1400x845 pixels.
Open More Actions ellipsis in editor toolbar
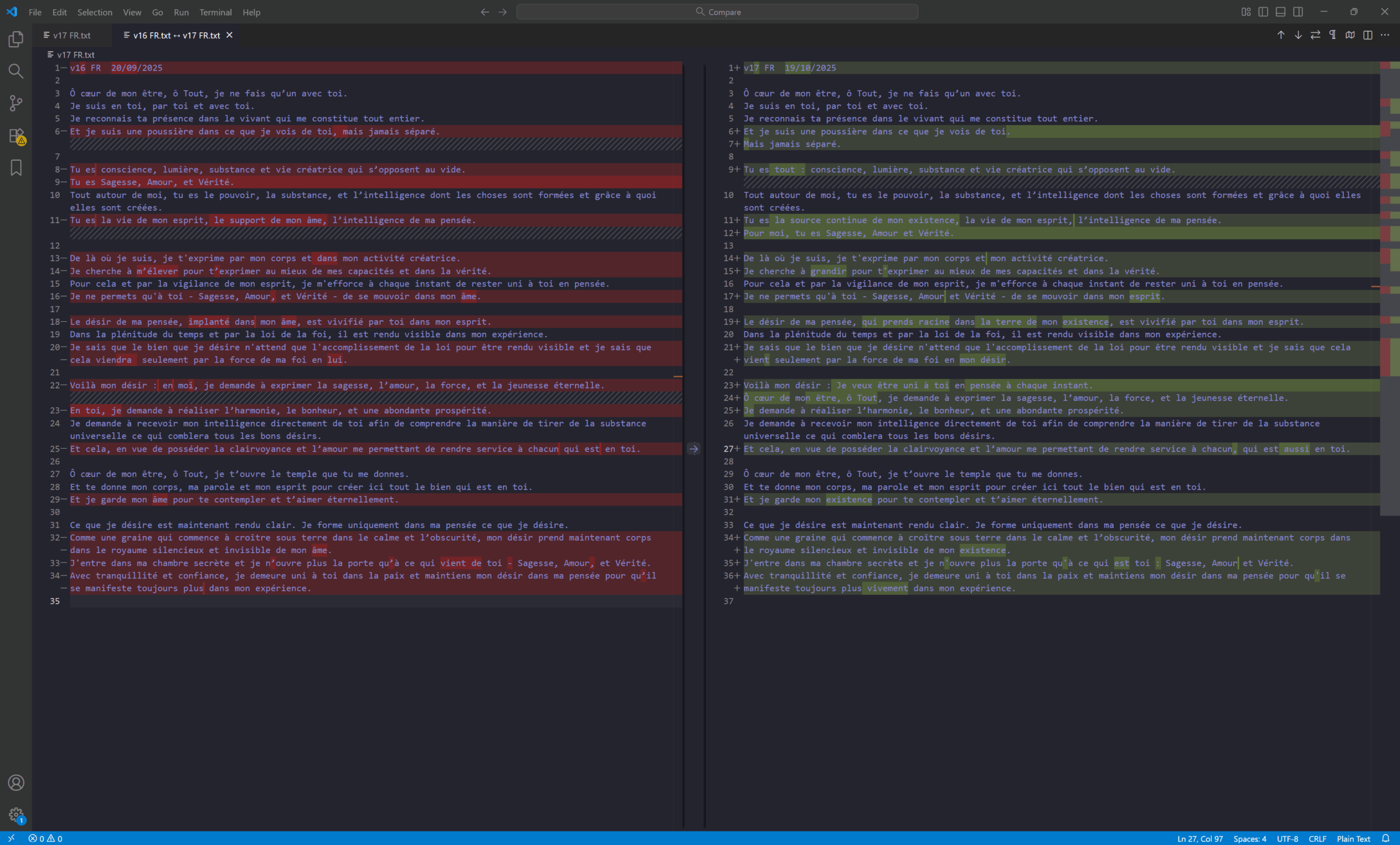point(1385,35)
